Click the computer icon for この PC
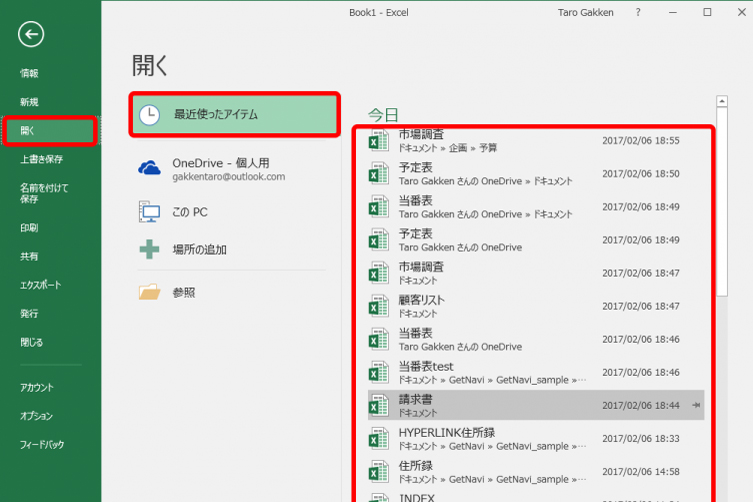753x502 pixels. pyautogui.click(x=149, y=212)
